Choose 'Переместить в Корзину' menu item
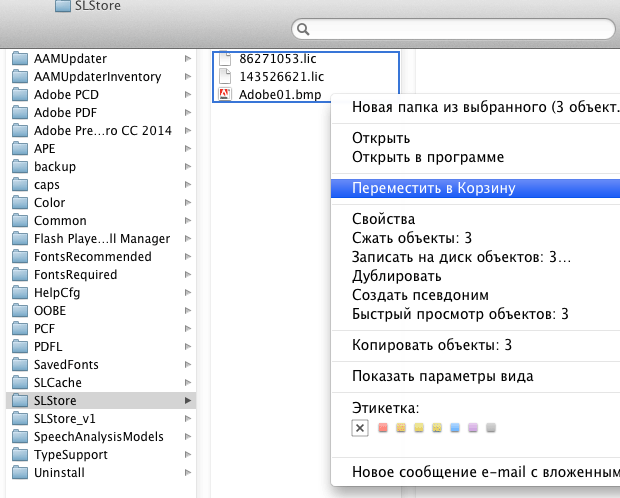This screenshot has height=498, width=620. (x=475, y=188)
